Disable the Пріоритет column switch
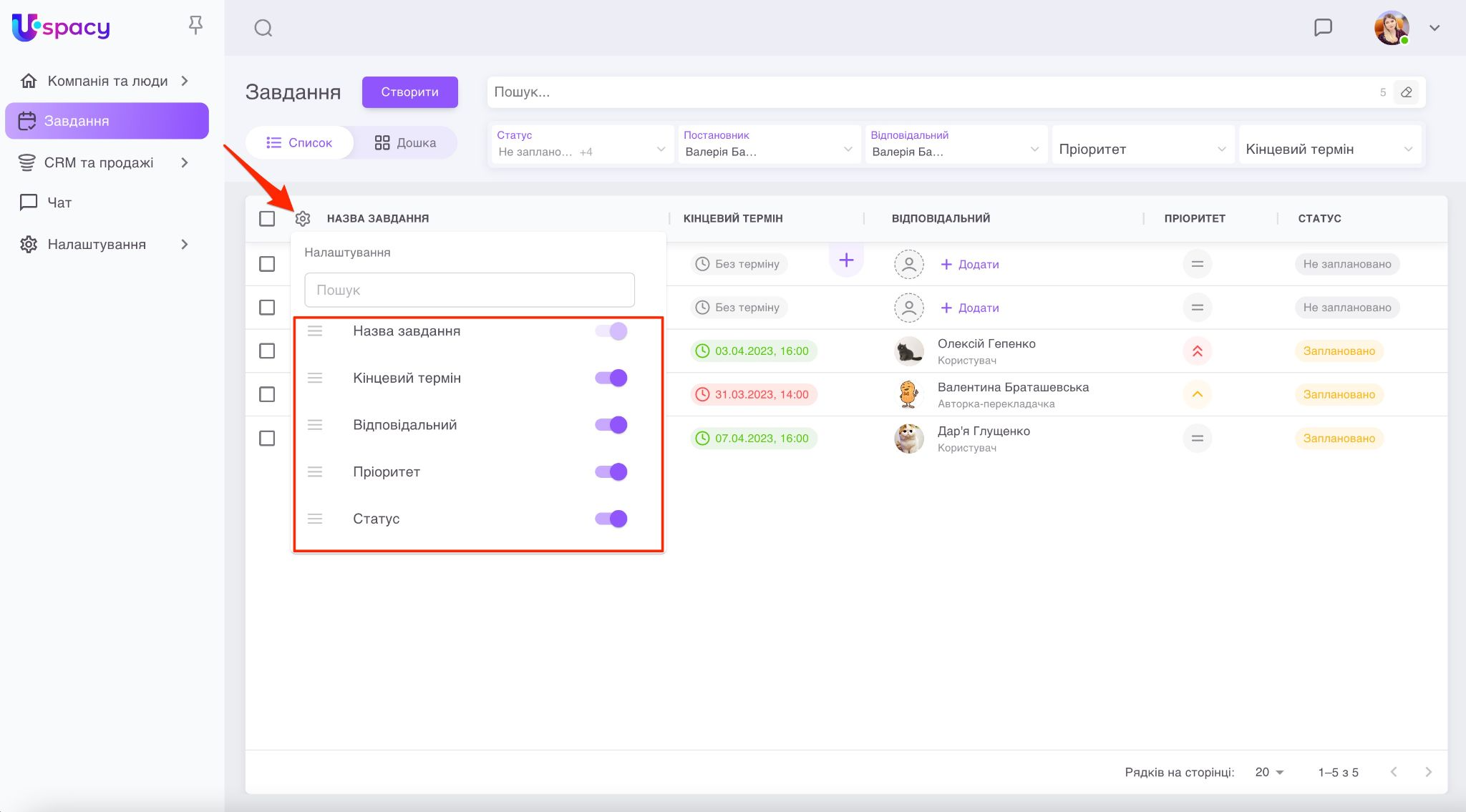The image size is (1466, 812). 611,472
